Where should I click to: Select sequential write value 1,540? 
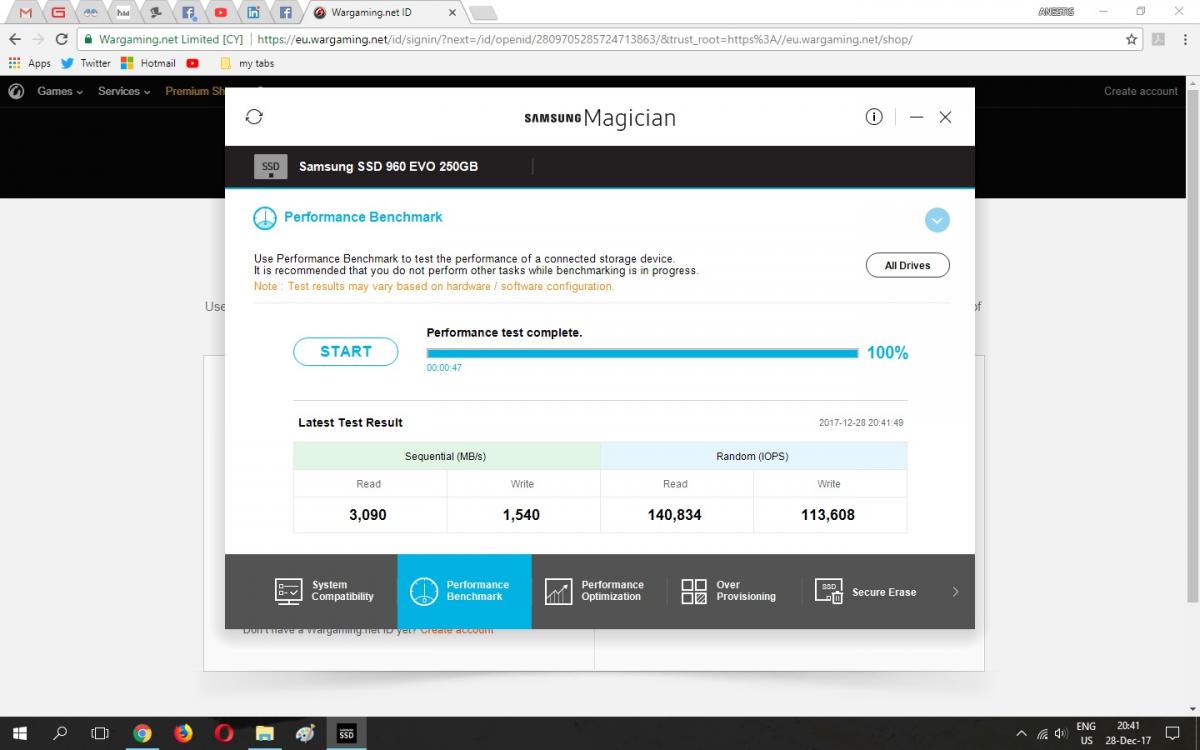522,515
